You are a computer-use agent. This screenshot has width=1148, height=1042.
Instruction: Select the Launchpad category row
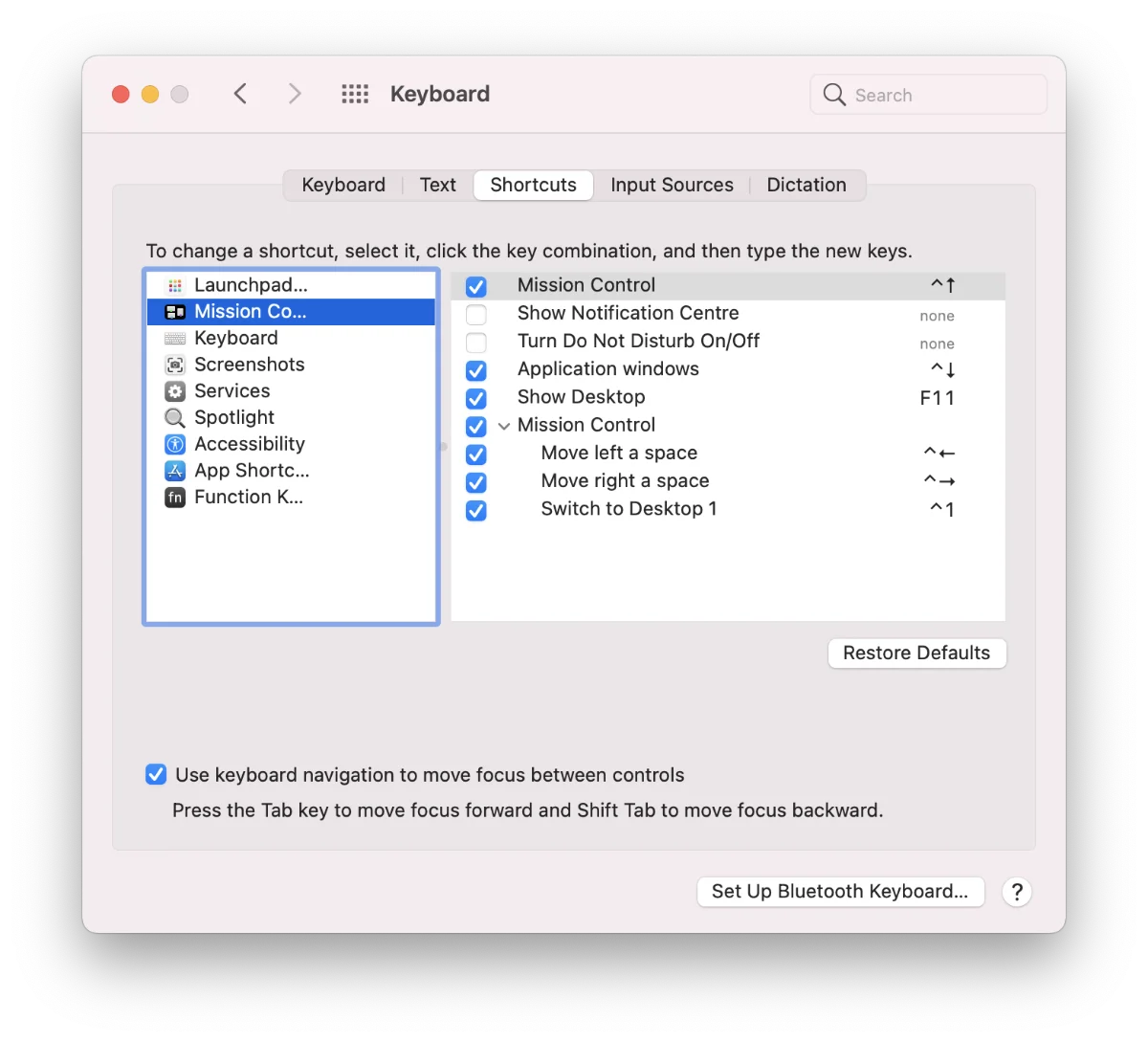point(291,285)
